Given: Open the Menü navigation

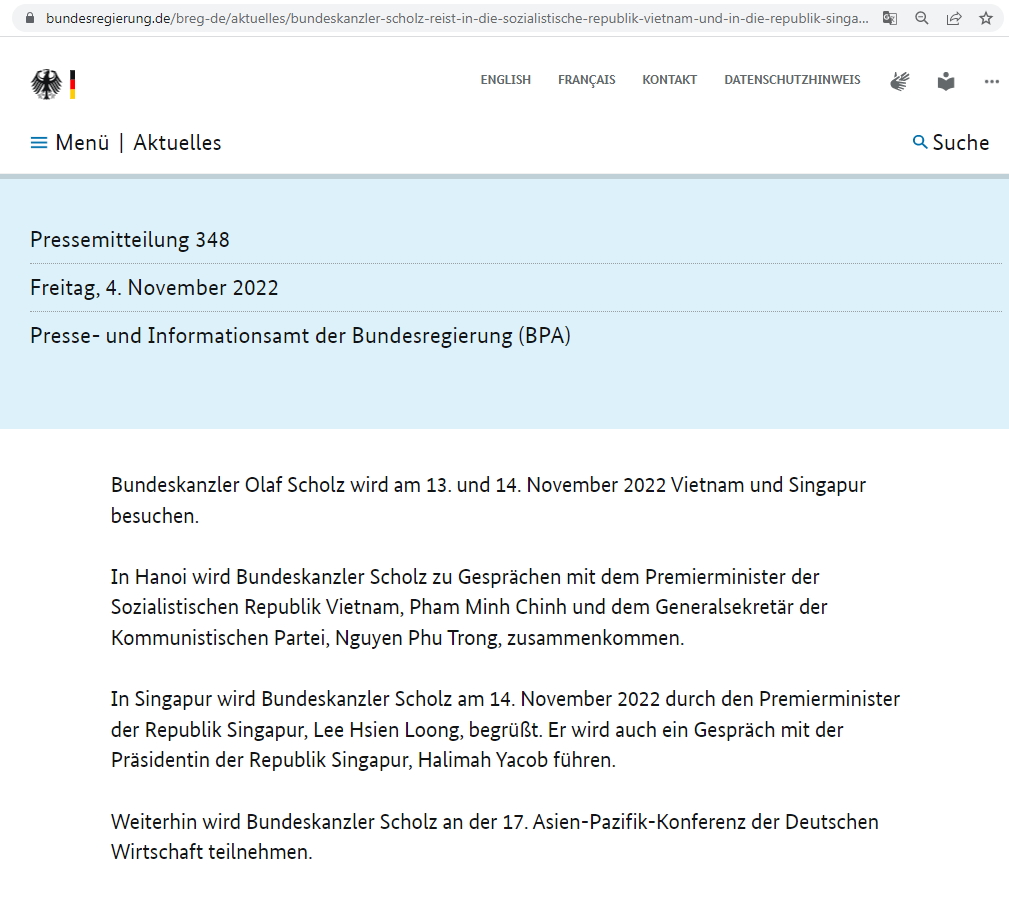Looking at the screenshot, I should (82, 143).
